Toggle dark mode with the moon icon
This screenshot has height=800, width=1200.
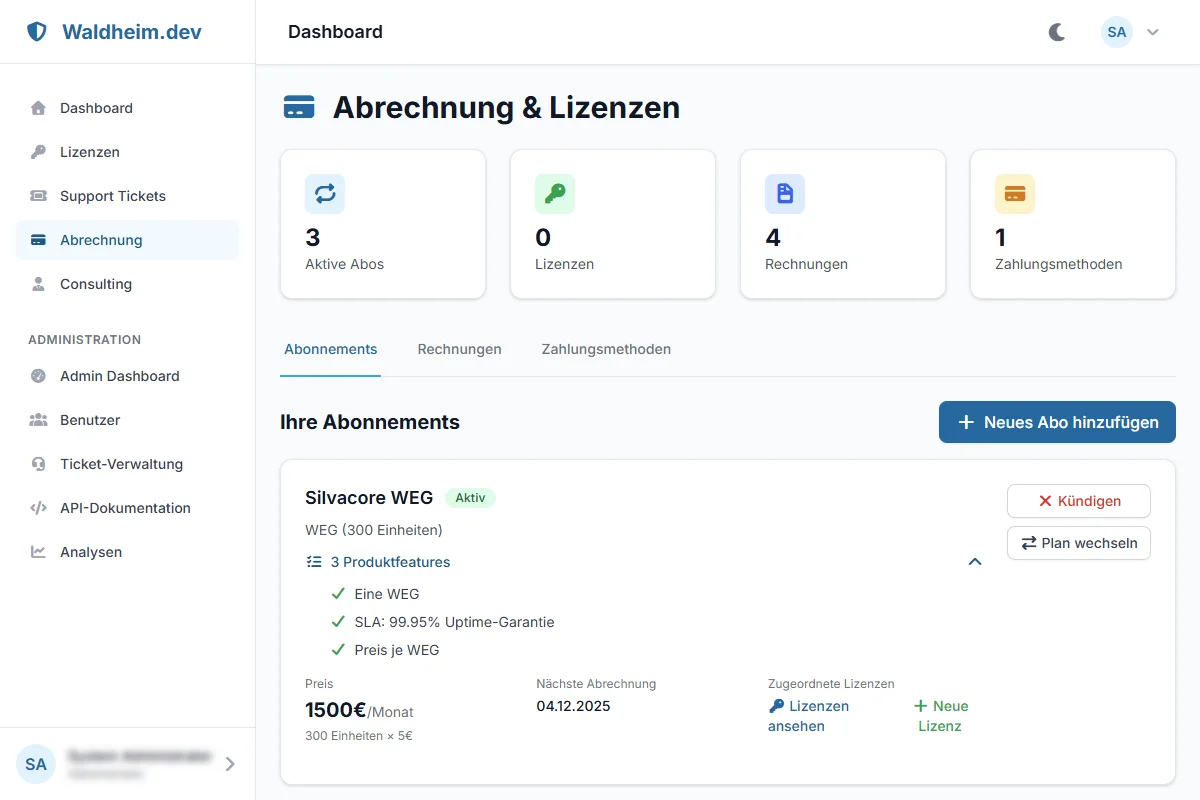pyautogui.click(x=1057, y=32)
